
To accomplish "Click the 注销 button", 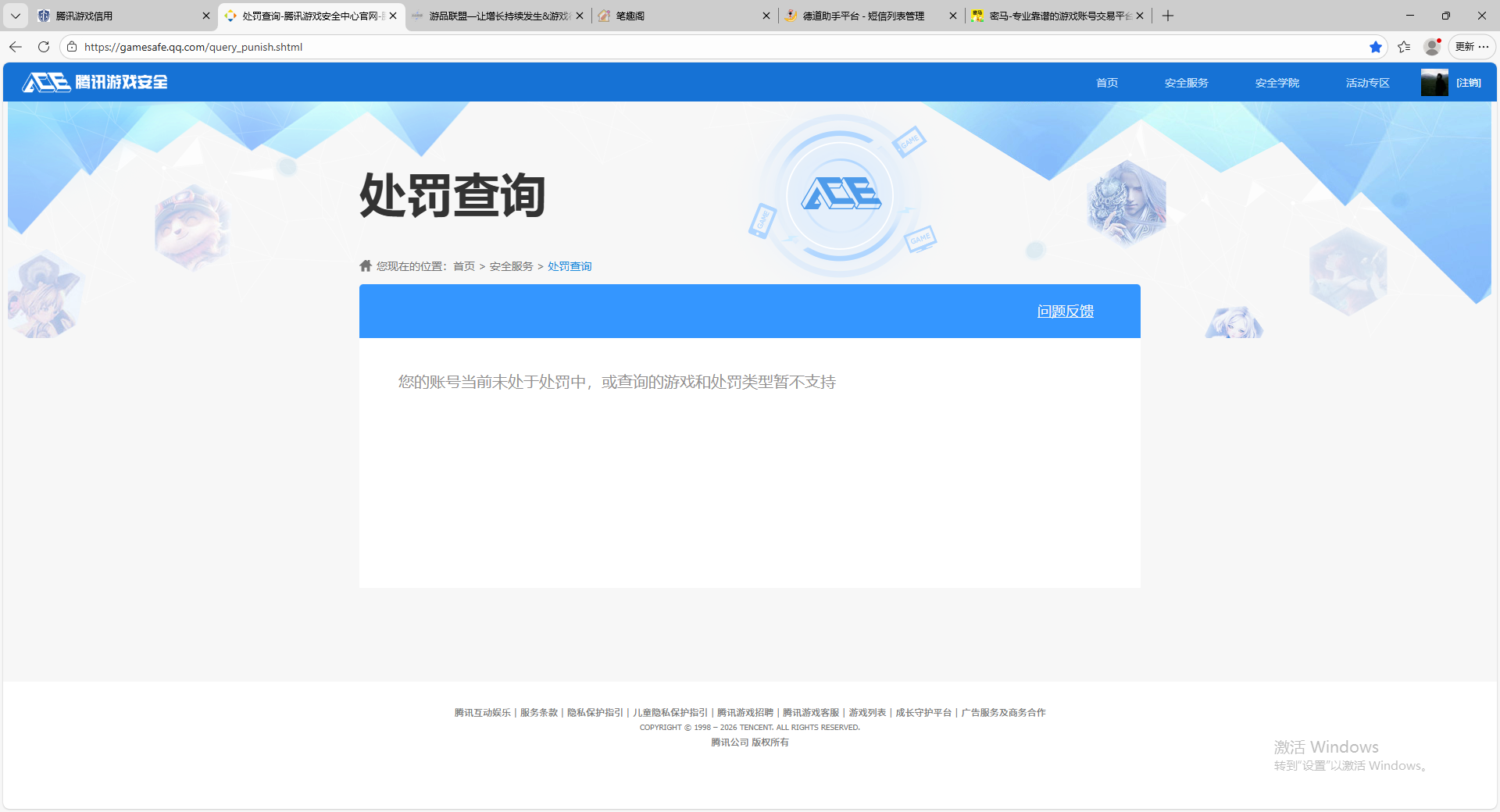I will pyautogui.click(x=1468, y=82).
